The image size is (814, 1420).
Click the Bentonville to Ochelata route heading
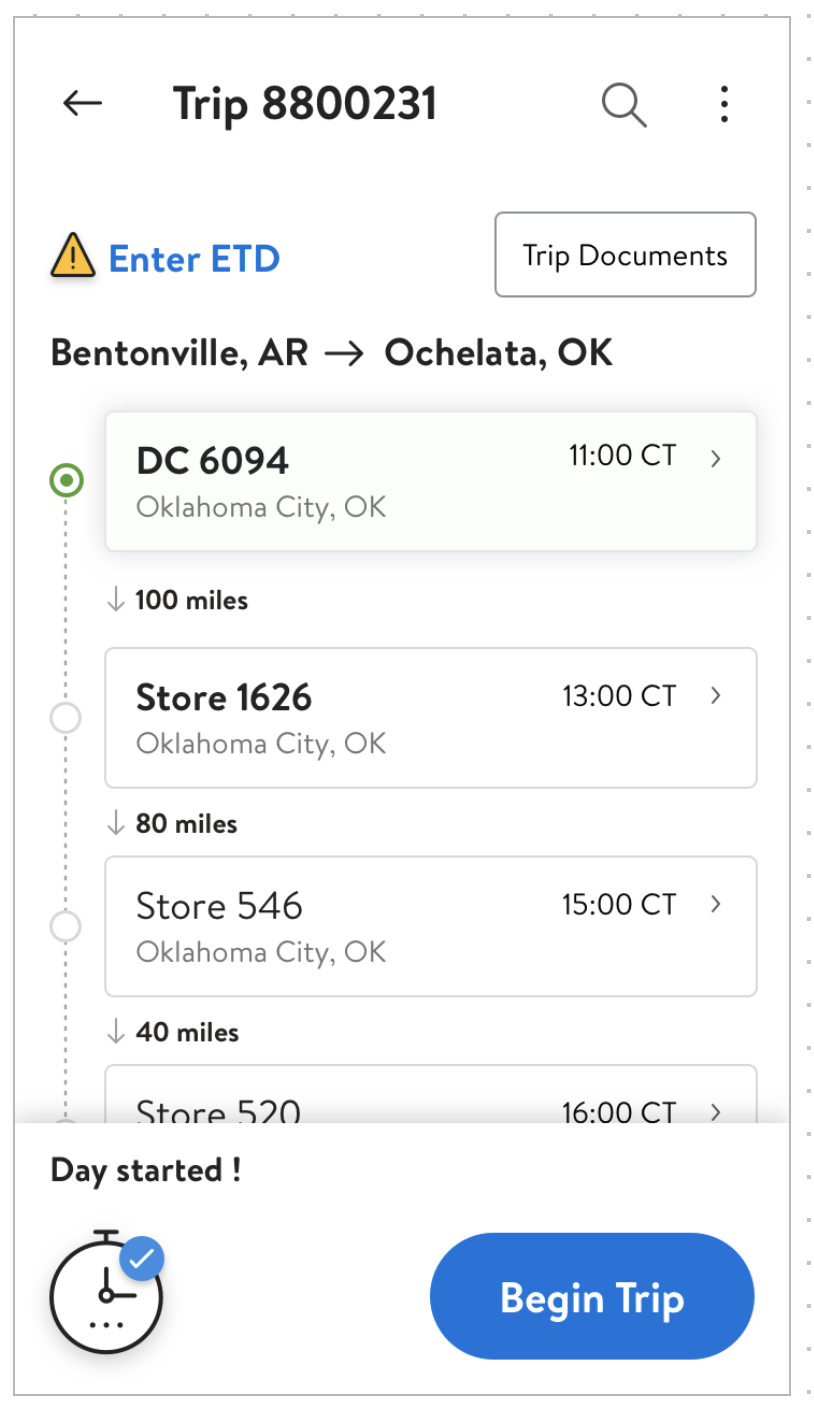[x=332, y=352]
